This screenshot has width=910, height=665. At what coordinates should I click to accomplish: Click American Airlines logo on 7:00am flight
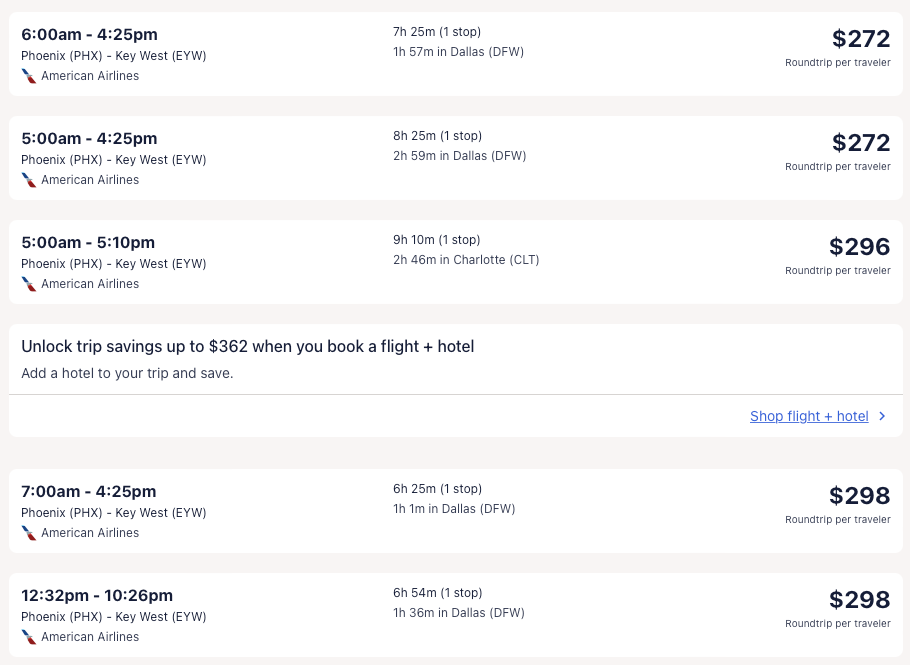[29, 533]
